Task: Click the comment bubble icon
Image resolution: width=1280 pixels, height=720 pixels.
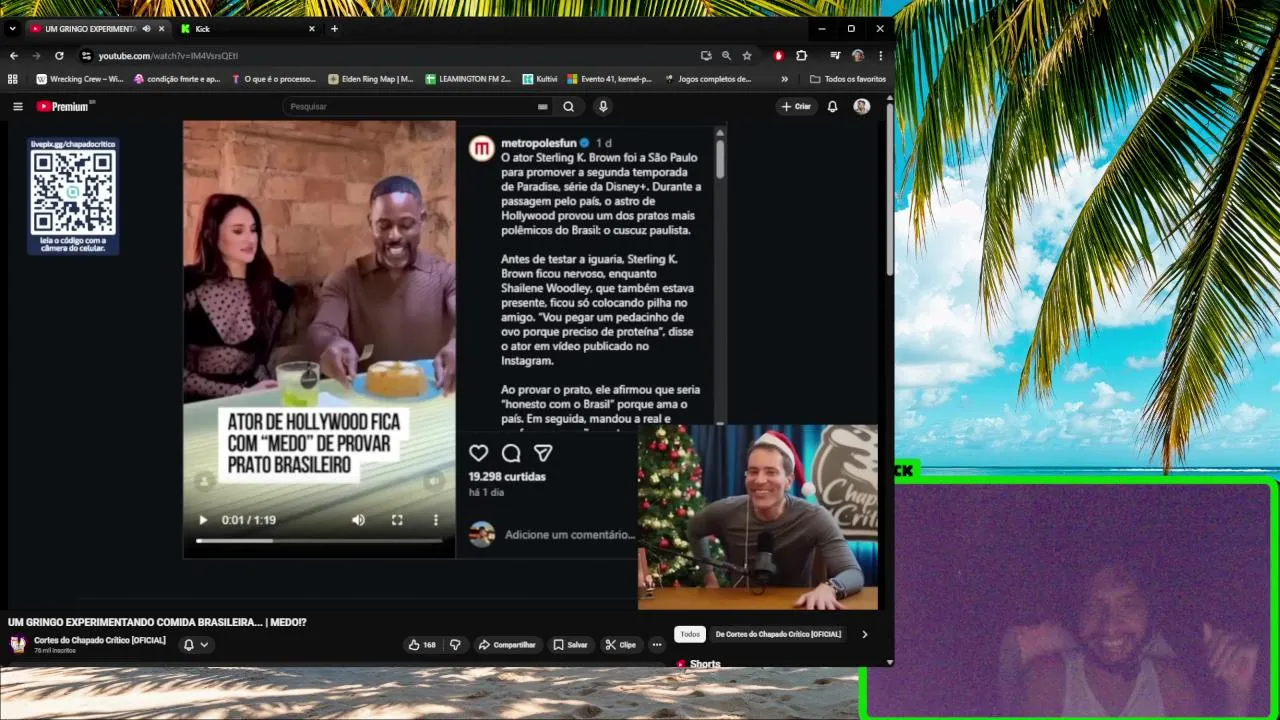Action: point(511,453)
